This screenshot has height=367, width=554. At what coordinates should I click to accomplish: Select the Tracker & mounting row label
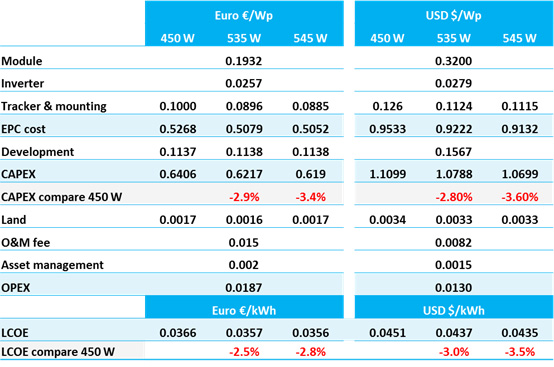(x=54, y=106)
